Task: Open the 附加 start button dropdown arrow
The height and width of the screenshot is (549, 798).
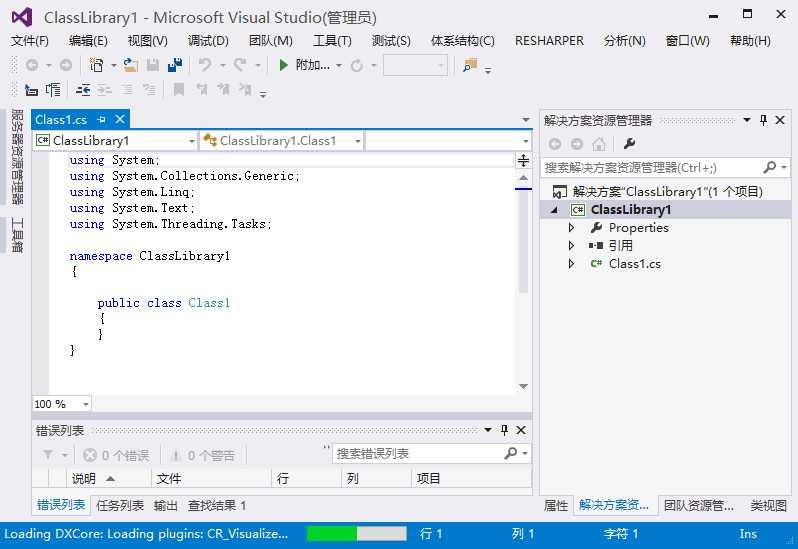Action: (339, 65)
